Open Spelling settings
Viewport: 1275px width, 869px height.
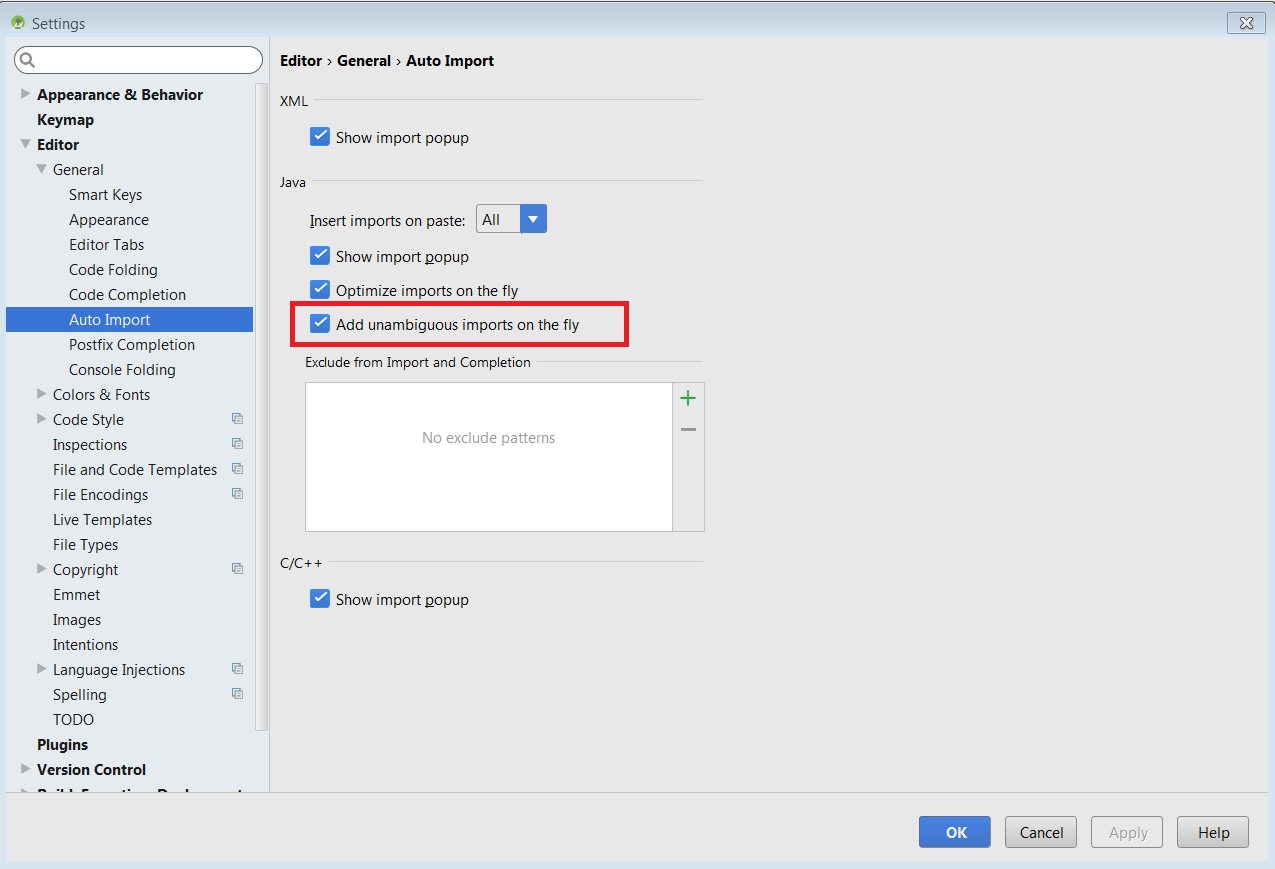(79, 694)
